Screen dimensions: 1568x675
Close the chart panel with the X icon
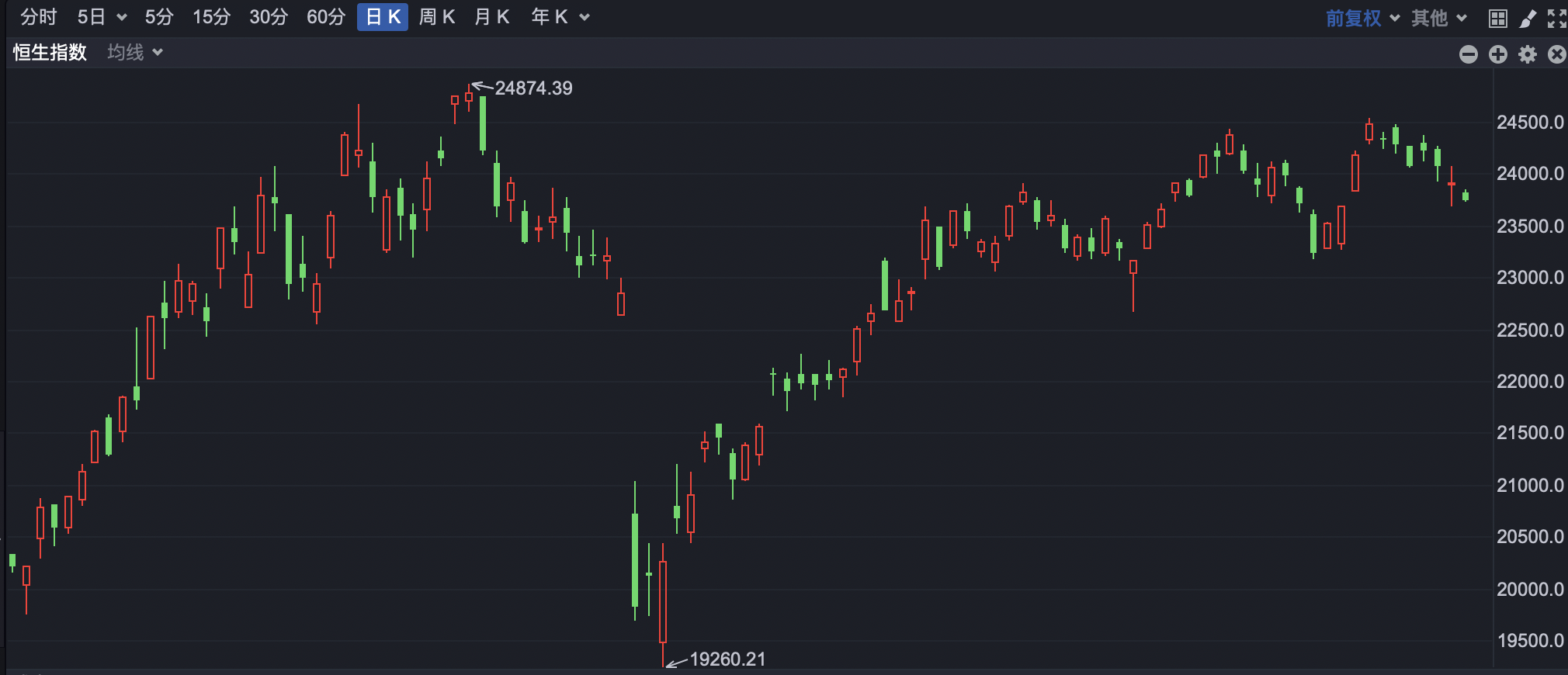(1556, 54)
